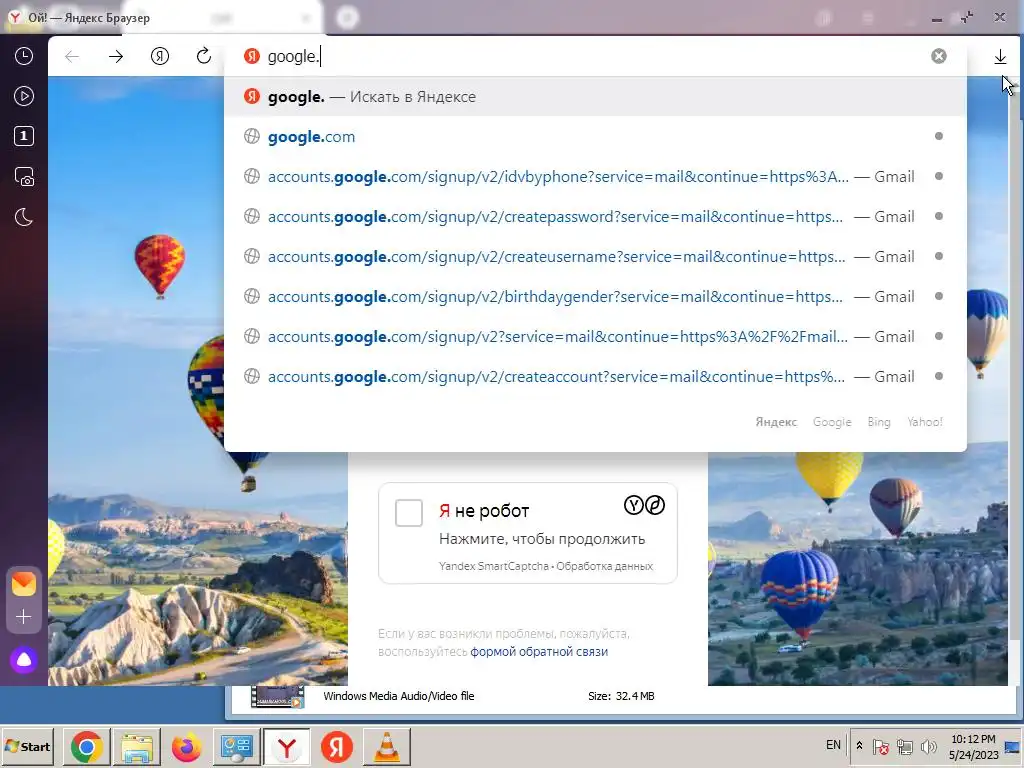Open the Action Center flag tray icon
Screen dimensions: 1024x768
tap(880, 746)
